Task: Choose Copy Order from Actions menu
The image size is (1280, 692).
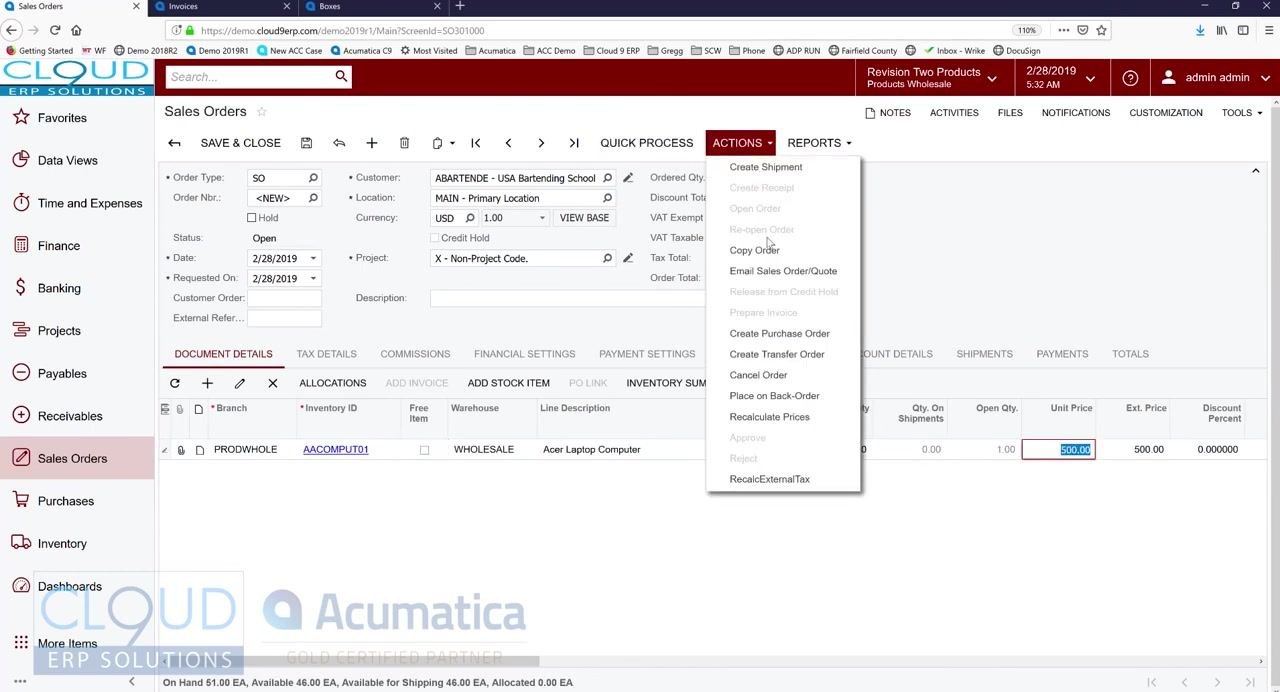Action: click(x=755, y=250)
